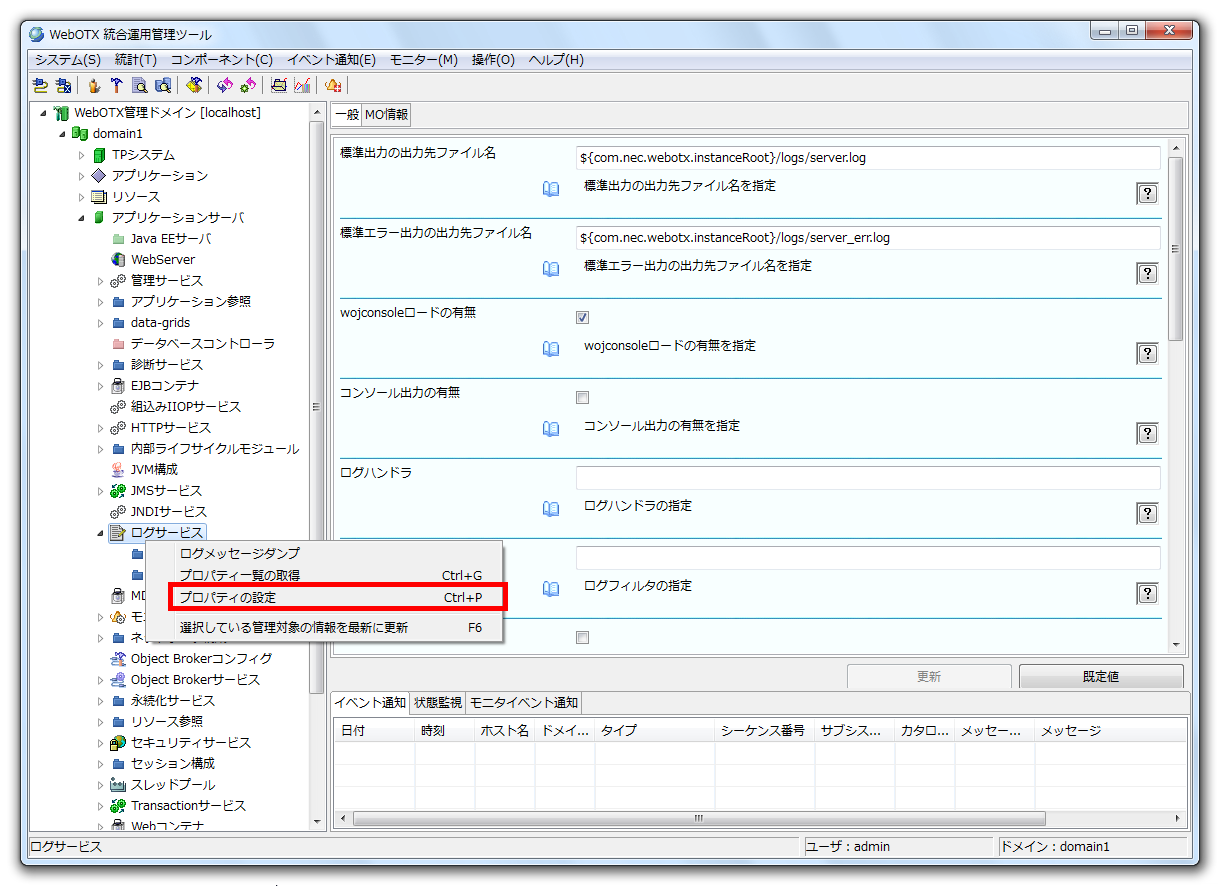This screenshot has width=1220, height=886.
Task: Edit the ログハンドラ input field
Action: [x=866, y=477]
